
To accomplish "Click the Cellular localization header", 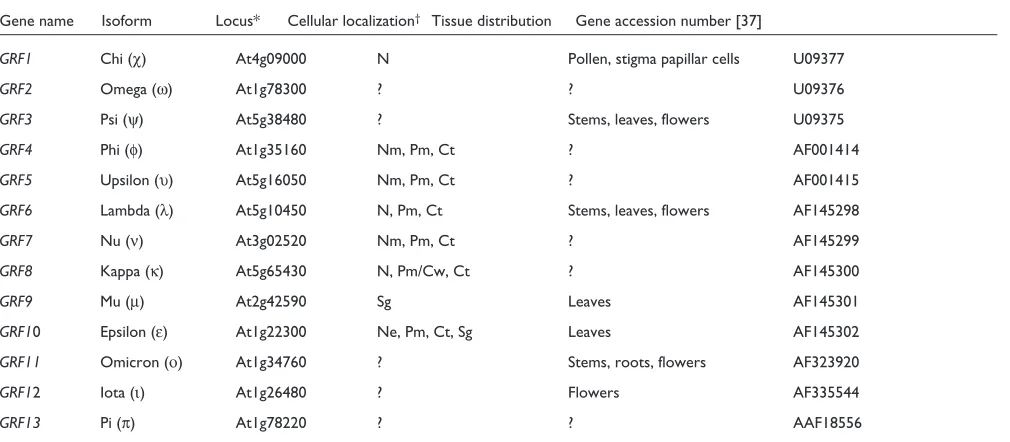I will [354, 21].
